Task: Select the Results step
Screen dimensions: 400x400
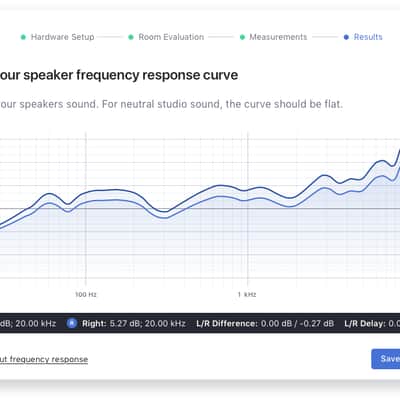Action: [x=368, y=37]
